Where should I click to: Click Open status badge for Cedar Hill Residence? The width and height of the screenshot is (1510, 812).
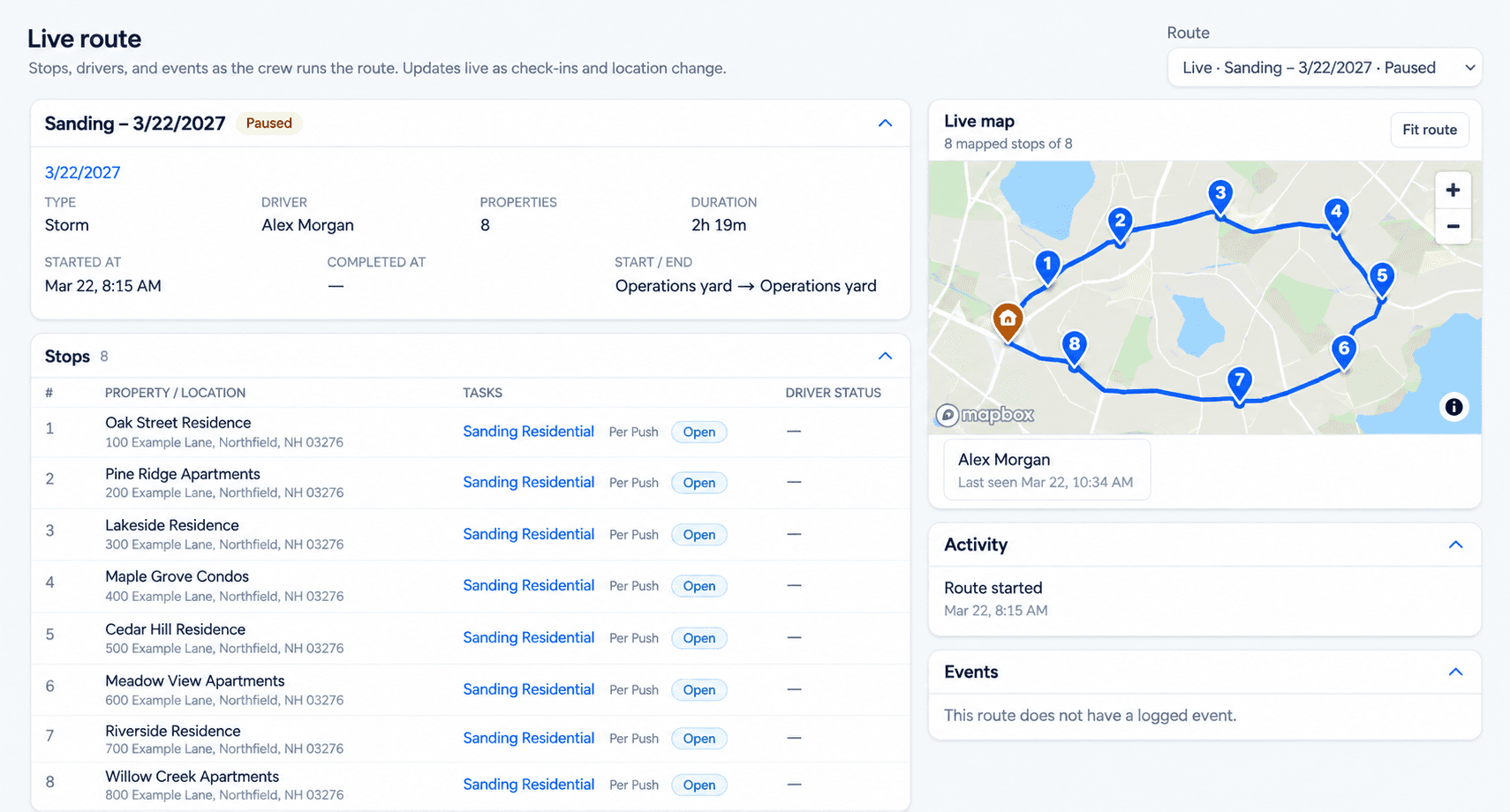point(698,638)
